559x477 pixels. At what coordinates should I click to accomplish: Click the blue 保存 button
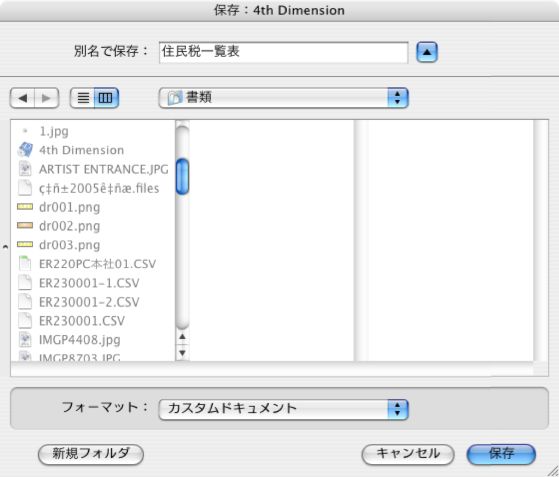click(x=501, y=455)
